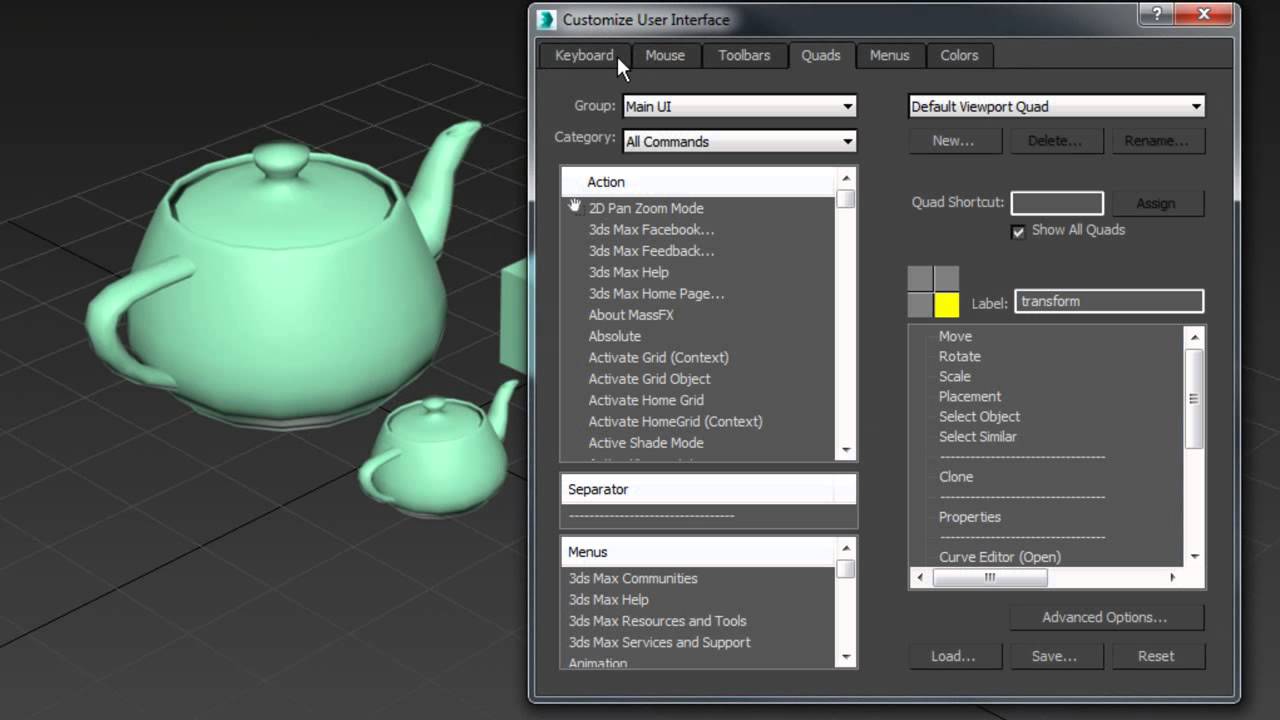Click the Load... button
The width and height of the screenshot is (1280, 720).
(953, 656)
